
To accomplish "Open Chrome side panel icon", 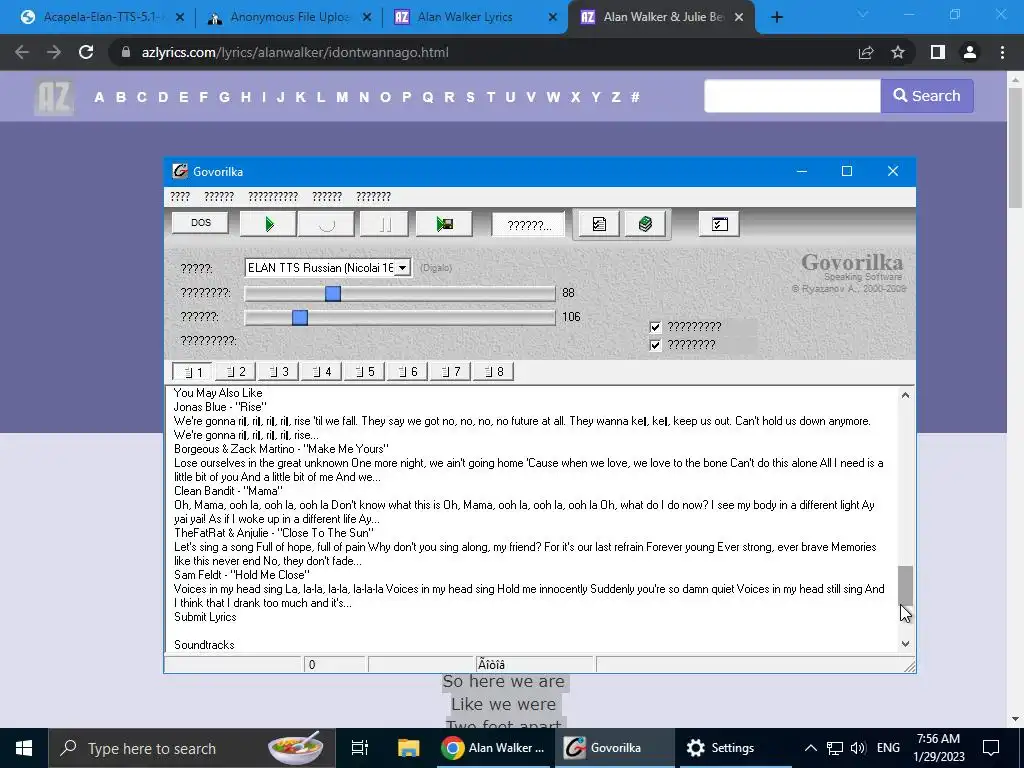I will [x=938, y=52].
